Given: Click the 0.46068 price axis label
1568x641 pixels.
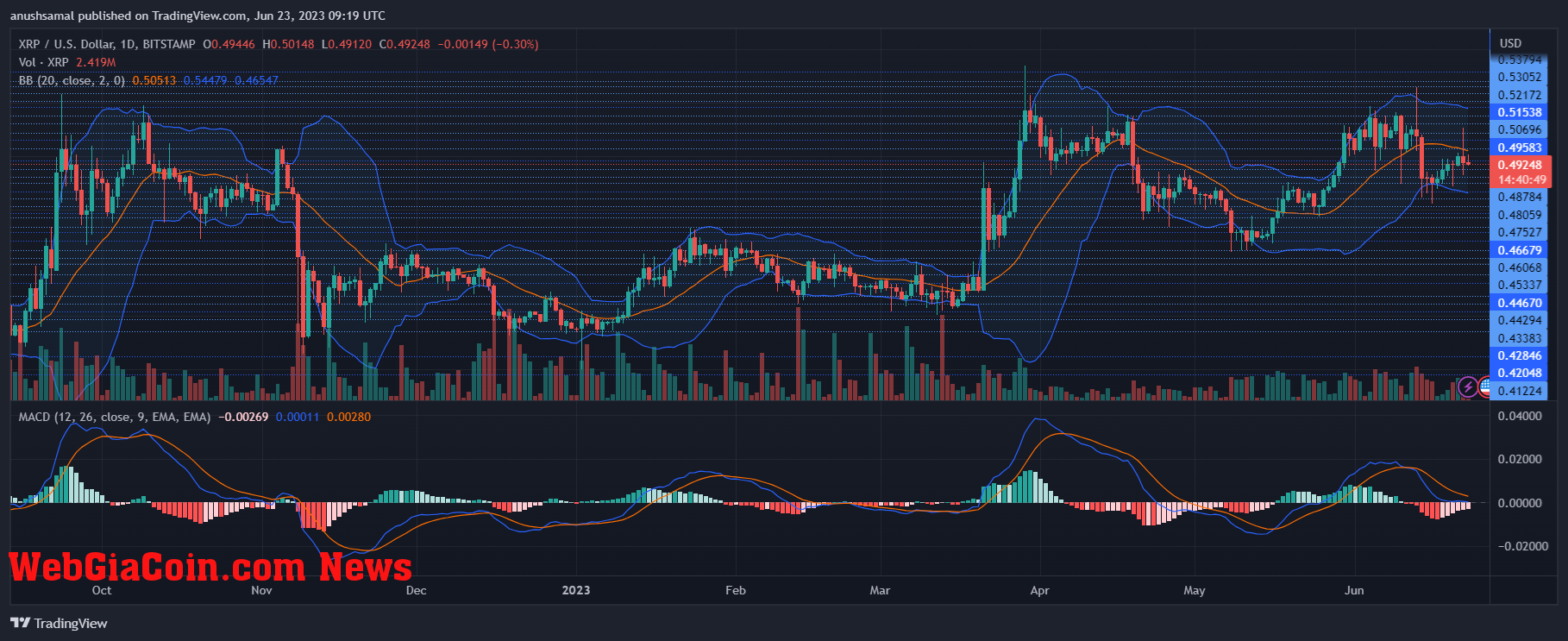Looking at the screenshot, I should [1520, 267].
